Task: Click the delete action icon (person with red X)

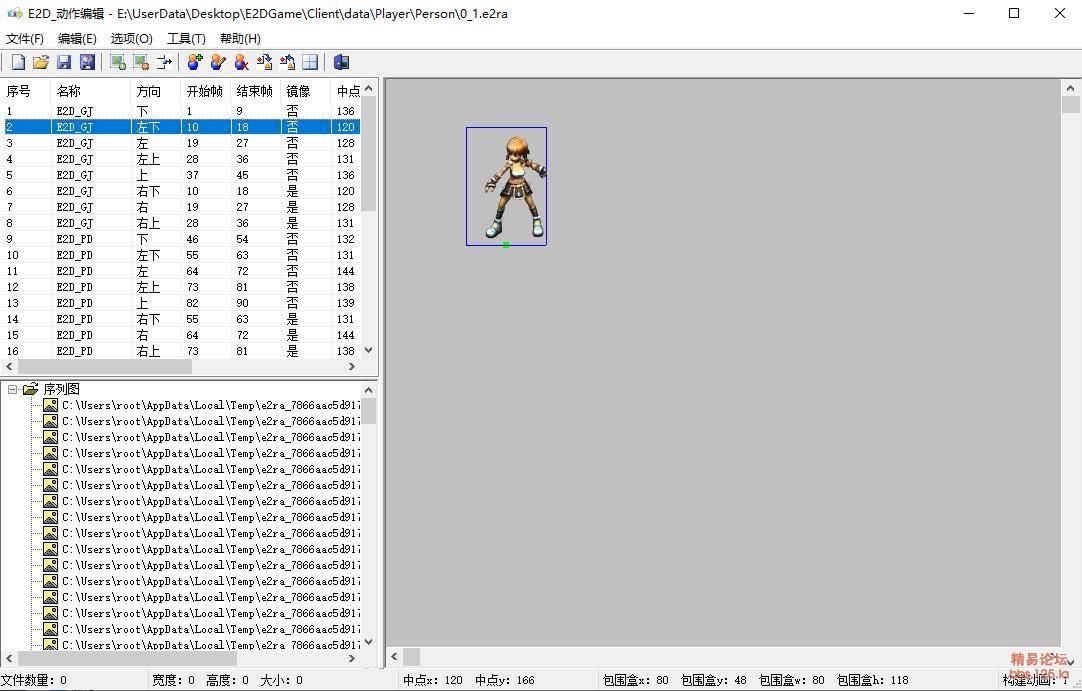Action: click(241, 62)
